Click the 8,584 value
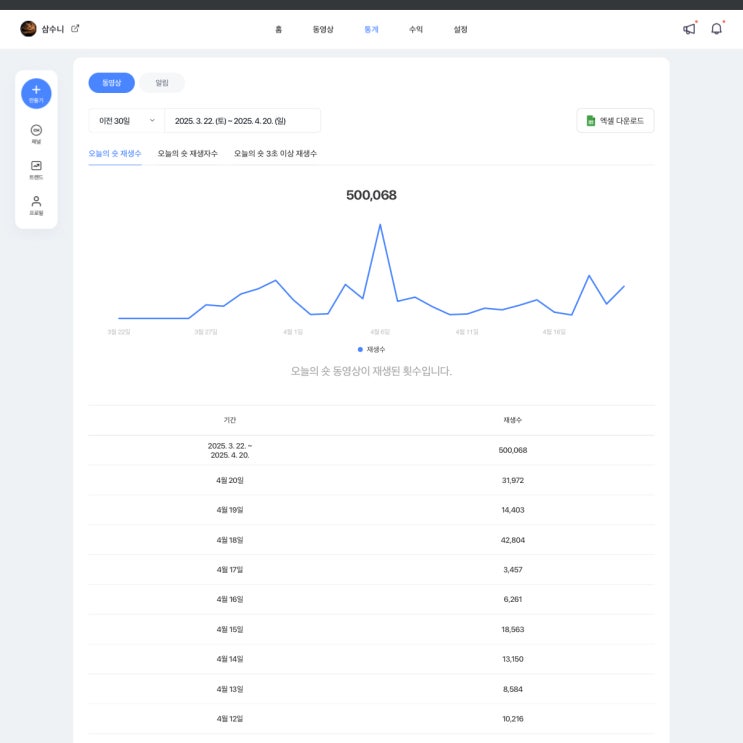This screenshot has width=743, height=743. [513, 689]
